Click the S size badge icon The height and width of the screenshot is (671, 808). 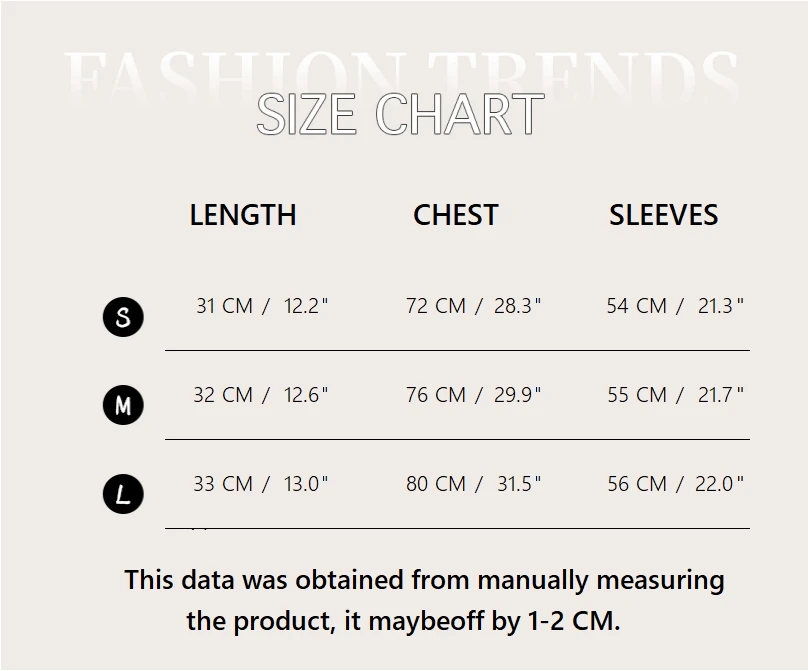123,317
